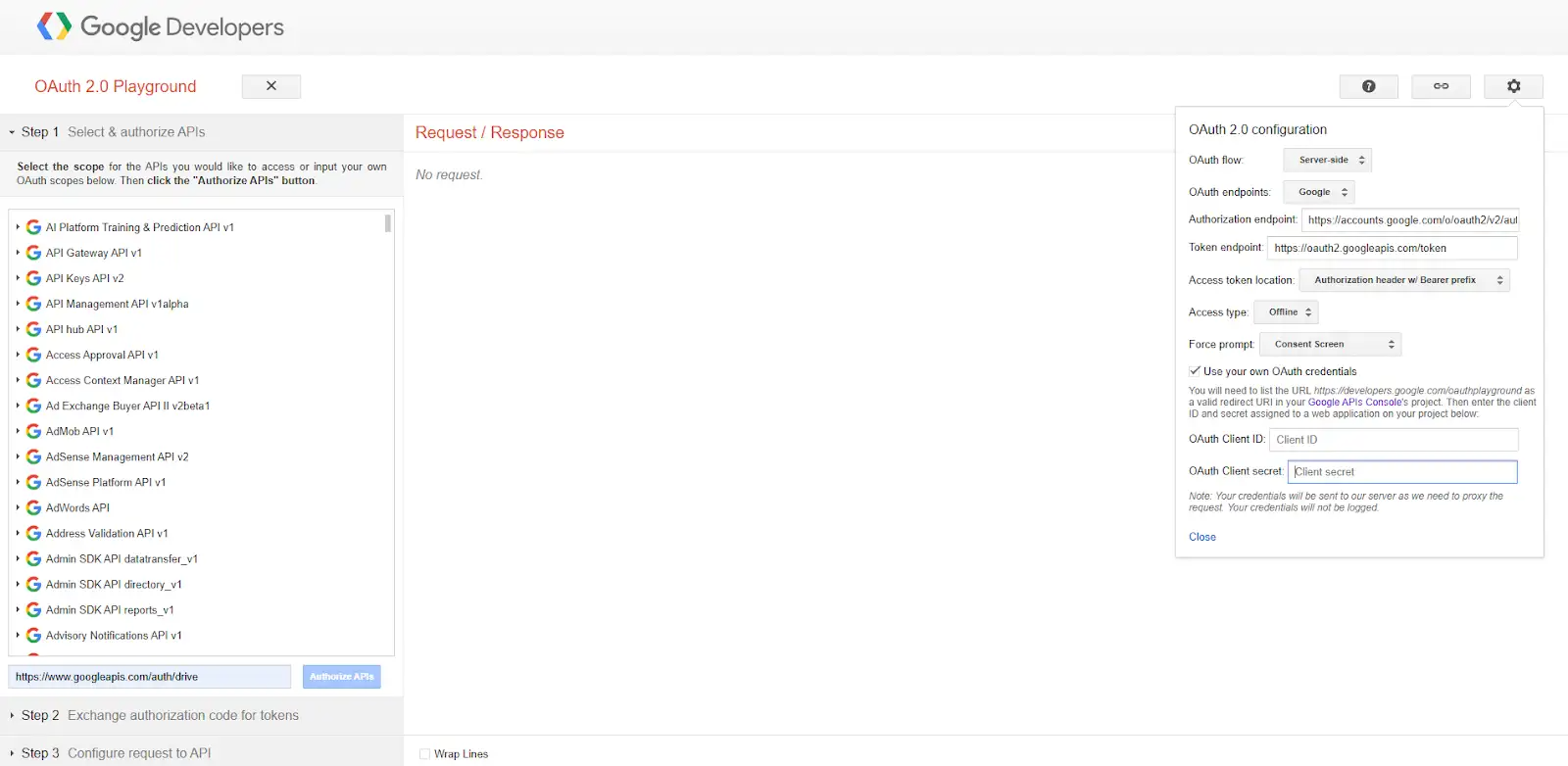Click Google icon for Address Validation API v1

click(33, 533)
